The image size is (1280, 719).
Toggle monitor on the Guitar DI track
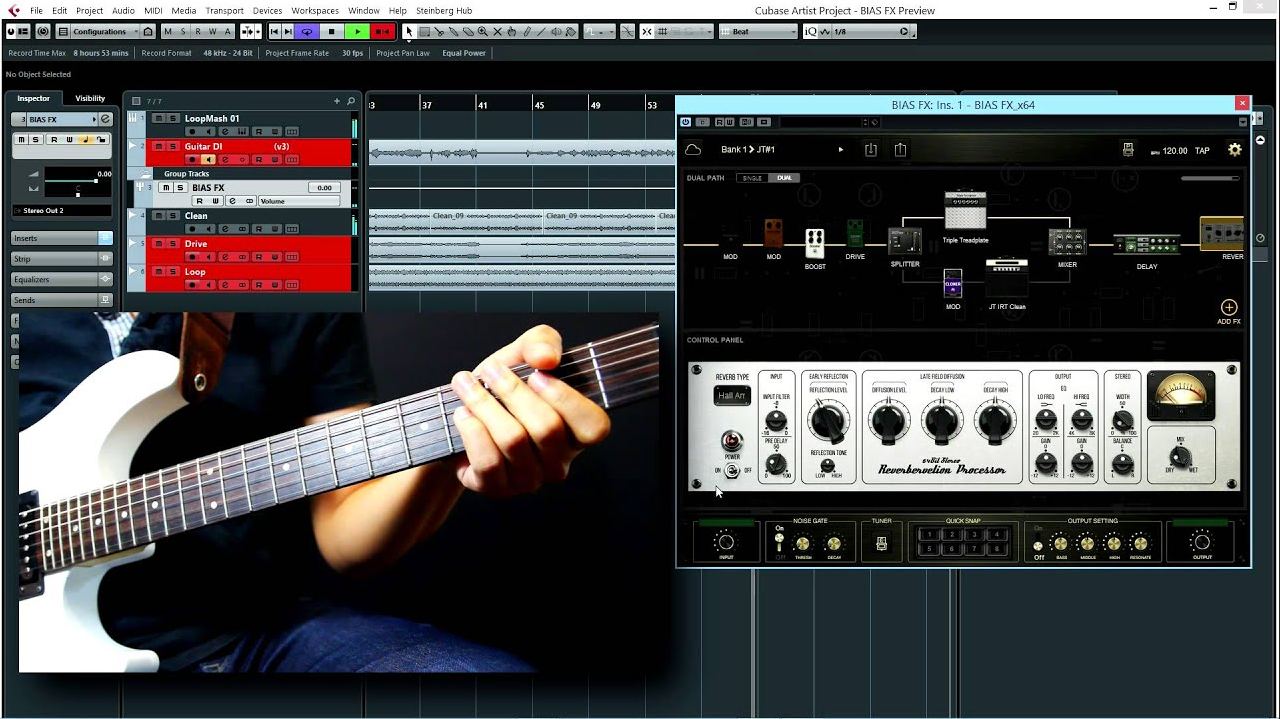208,160
